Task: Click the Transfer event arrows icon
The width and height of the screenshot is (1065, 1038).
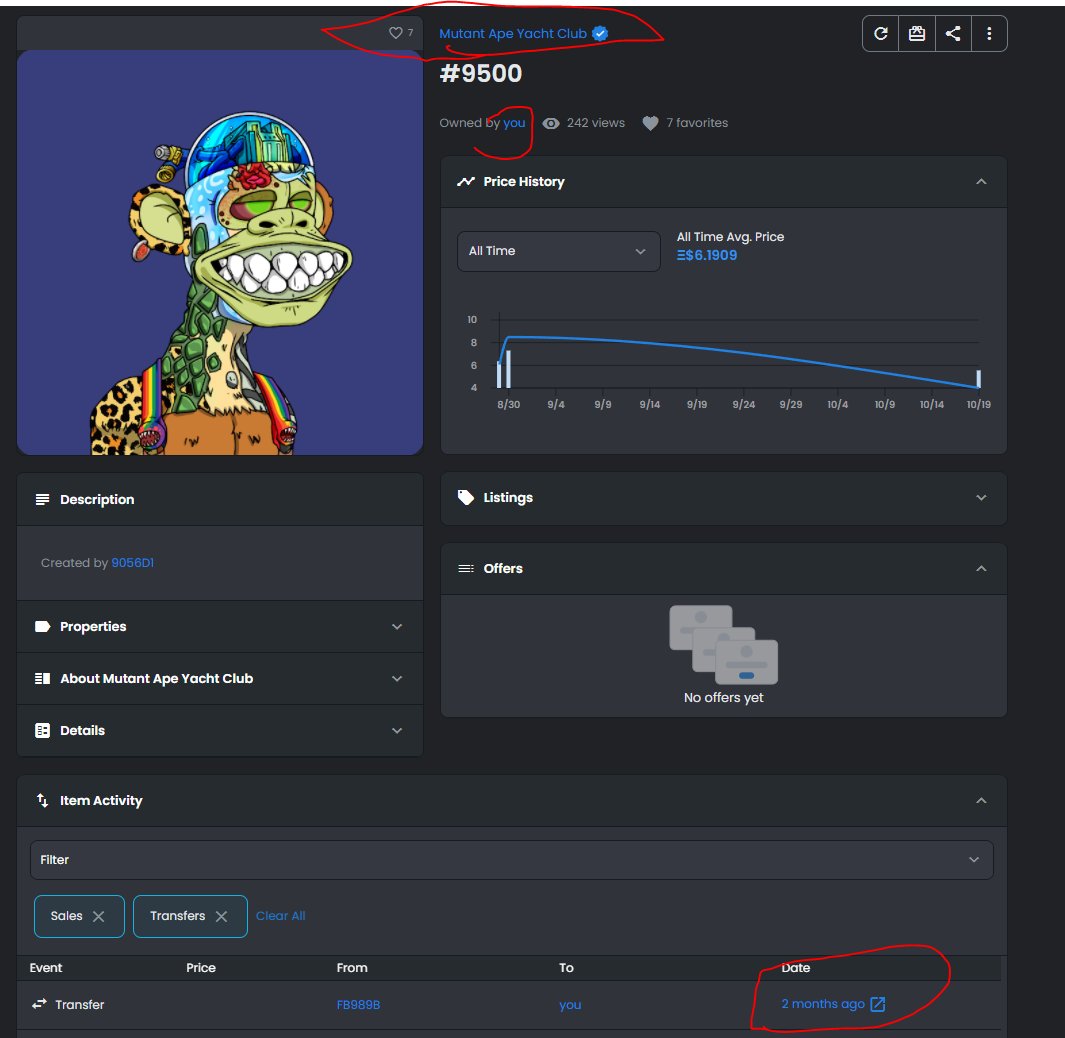Action: [39, 1003]
